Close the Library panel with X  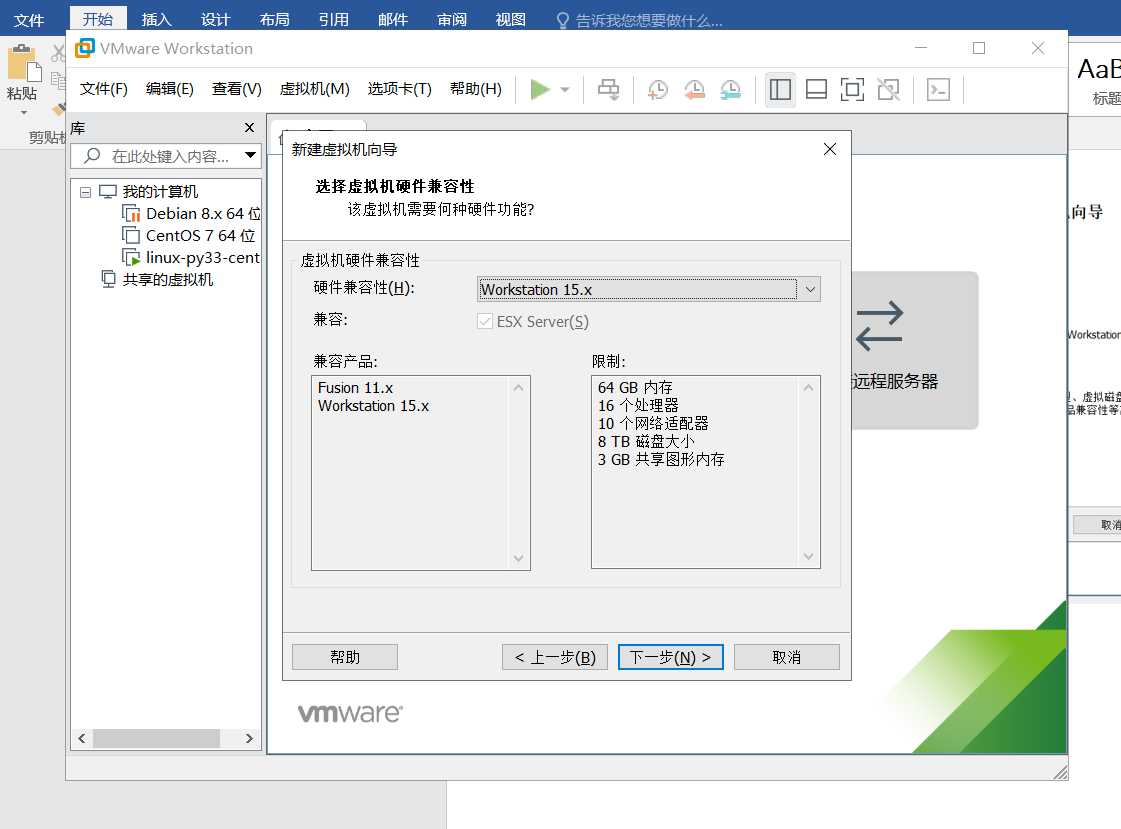pos(250,128)
